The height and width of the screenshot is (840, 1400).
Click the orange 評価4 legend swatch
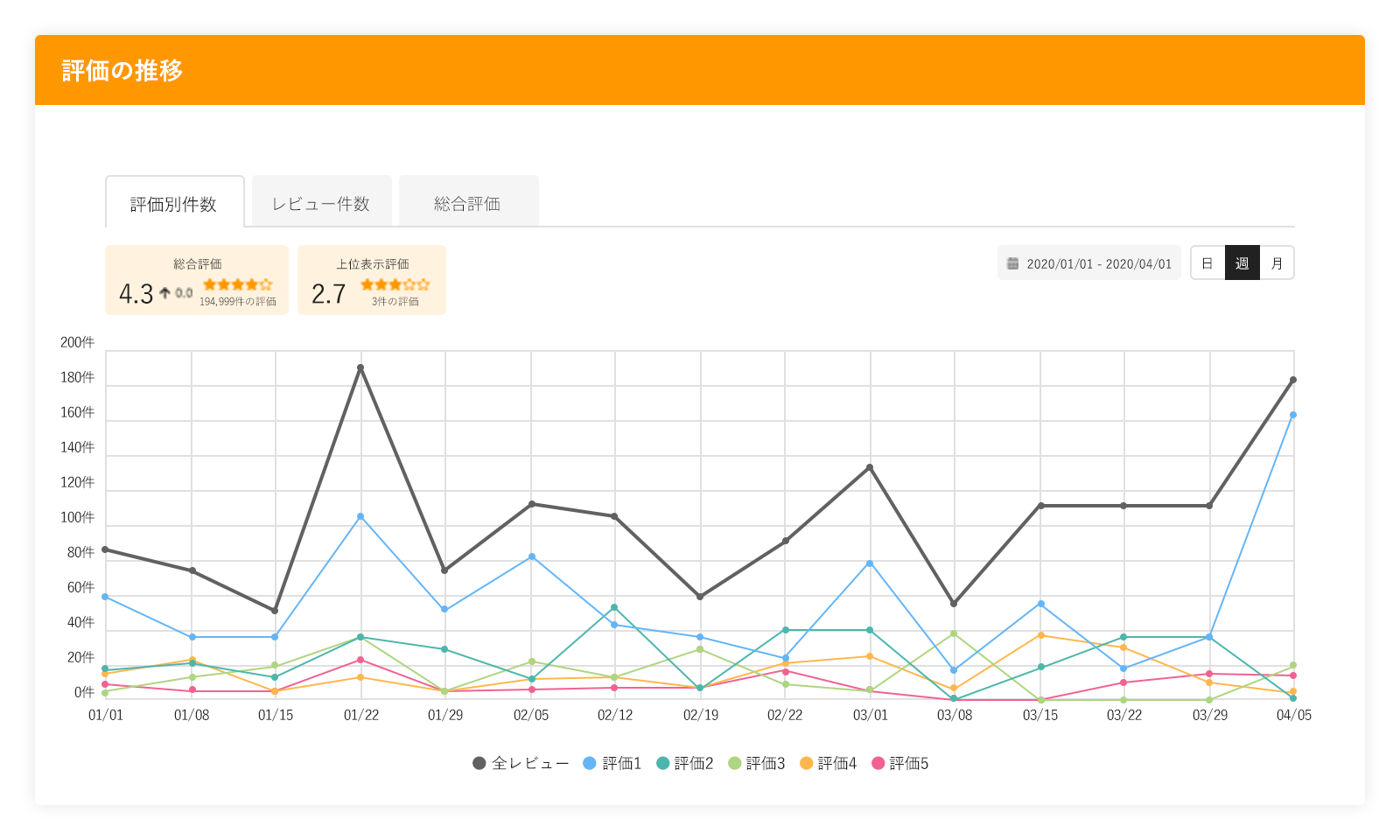click(807, 763)
